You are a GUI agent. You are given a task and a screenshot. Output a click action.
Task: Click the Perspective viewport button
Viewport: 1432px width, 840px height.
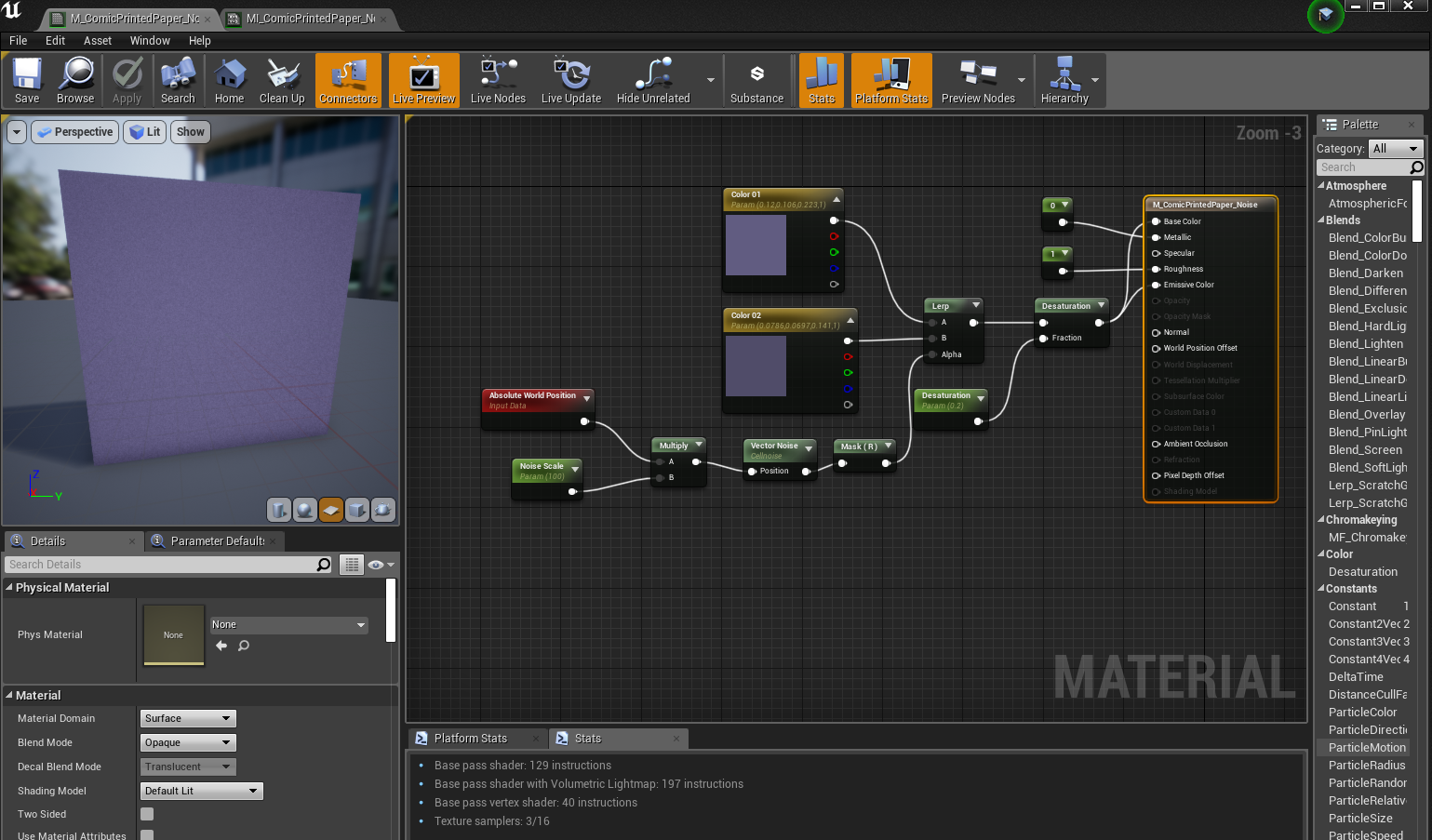(x=74, y=132)
